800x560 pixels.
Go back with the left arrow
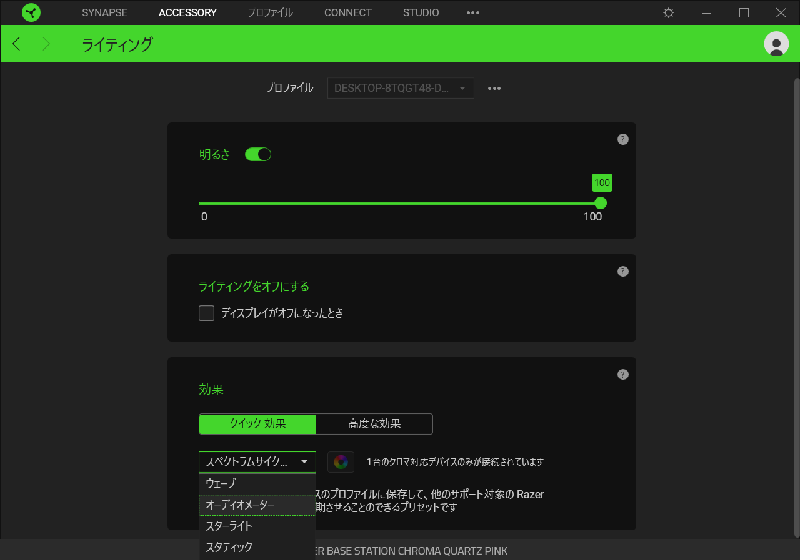tap(16, 44)
